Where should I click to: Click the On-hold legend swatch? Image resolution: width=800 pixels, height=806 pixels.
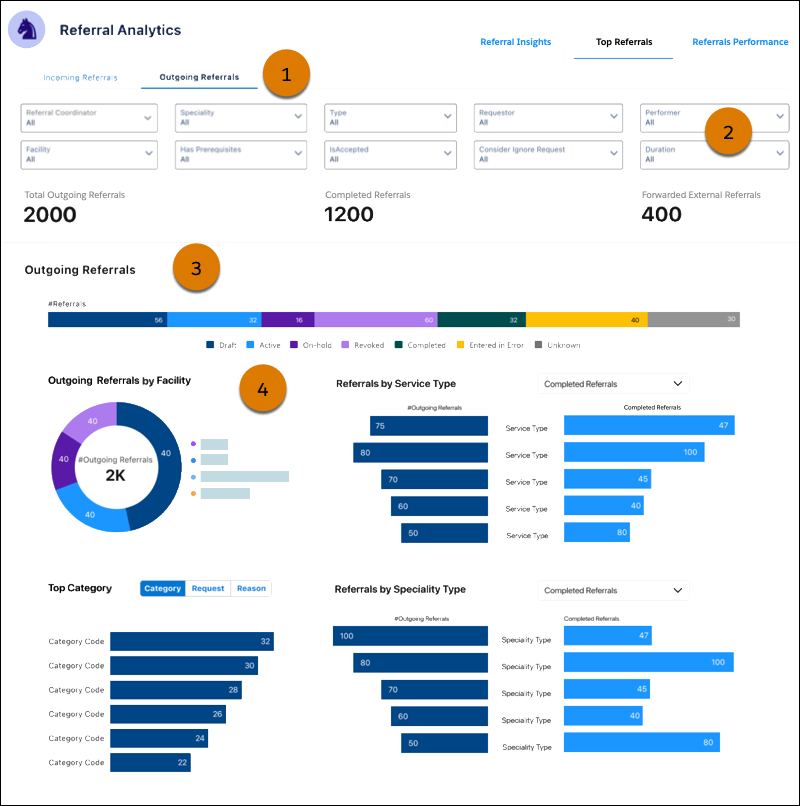coord(294,345)
